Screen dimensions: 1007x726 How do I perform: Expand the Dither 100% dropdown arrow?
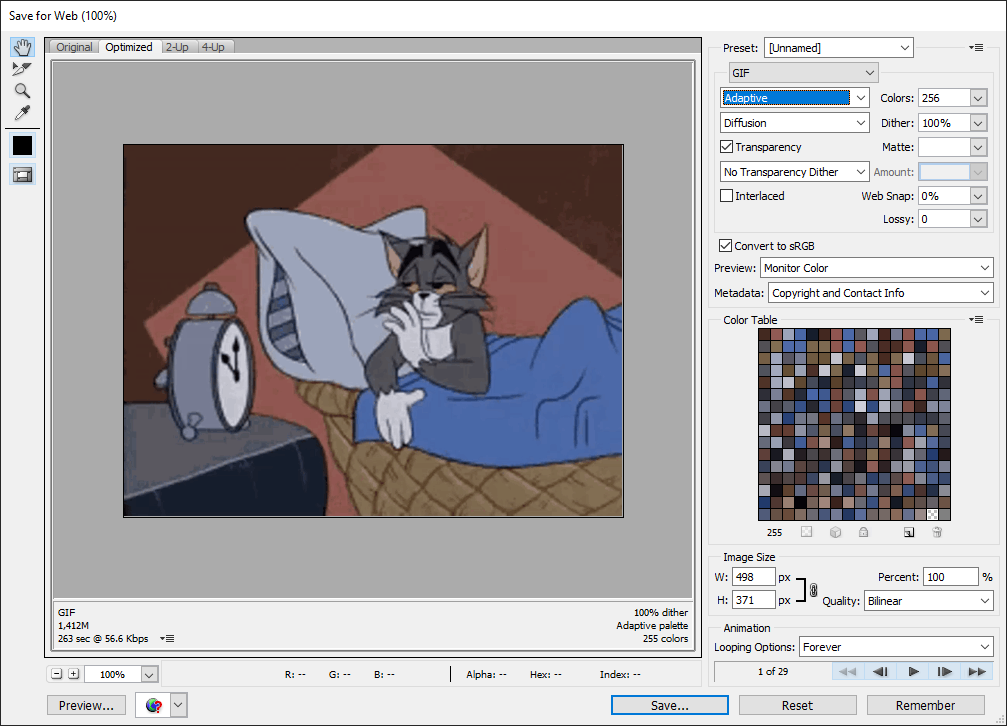pos(978,123)
